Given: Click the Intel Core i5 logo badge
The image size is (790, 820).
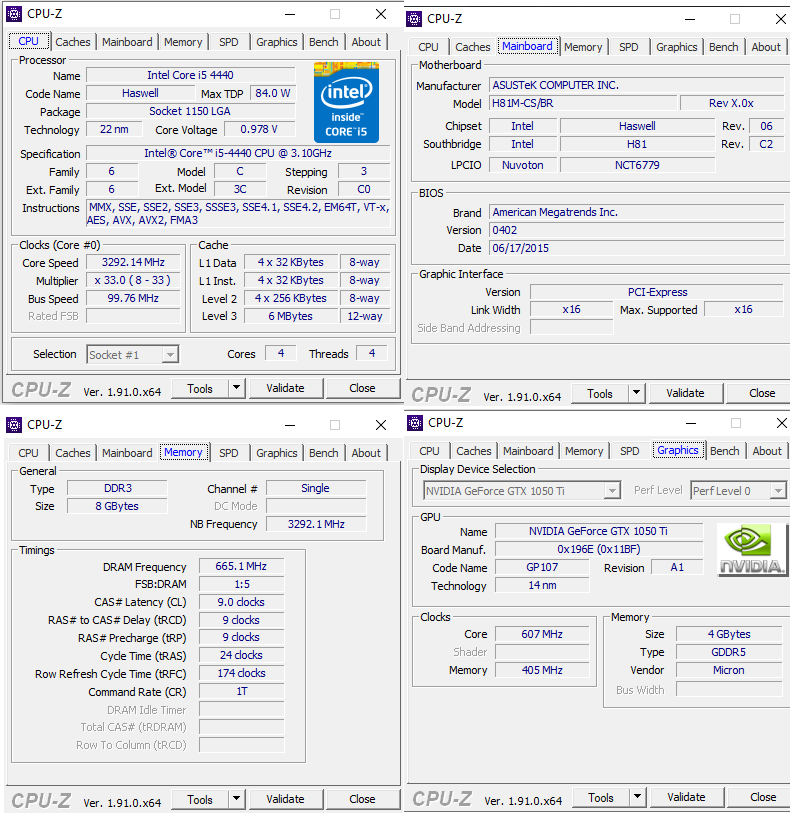Looking at the screenshot, I should (346, 101).
